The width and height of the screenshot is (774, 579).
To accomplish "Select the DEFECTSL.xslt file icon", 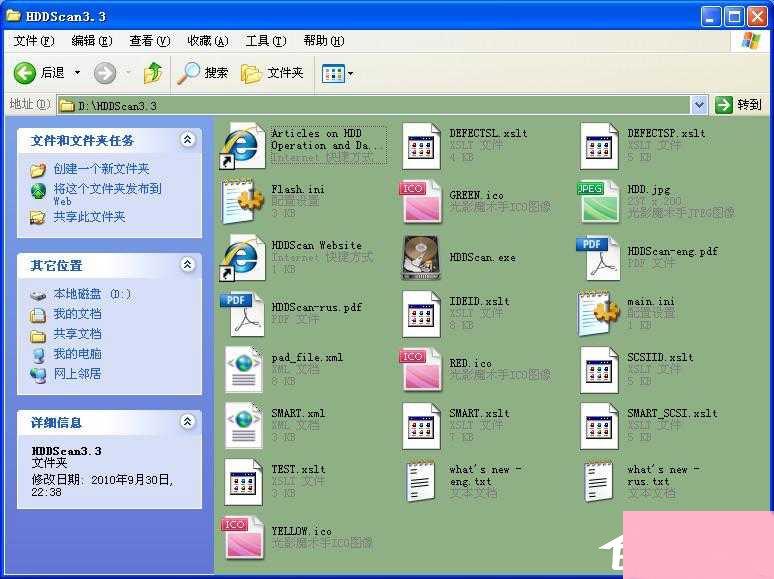I will 421,146.
